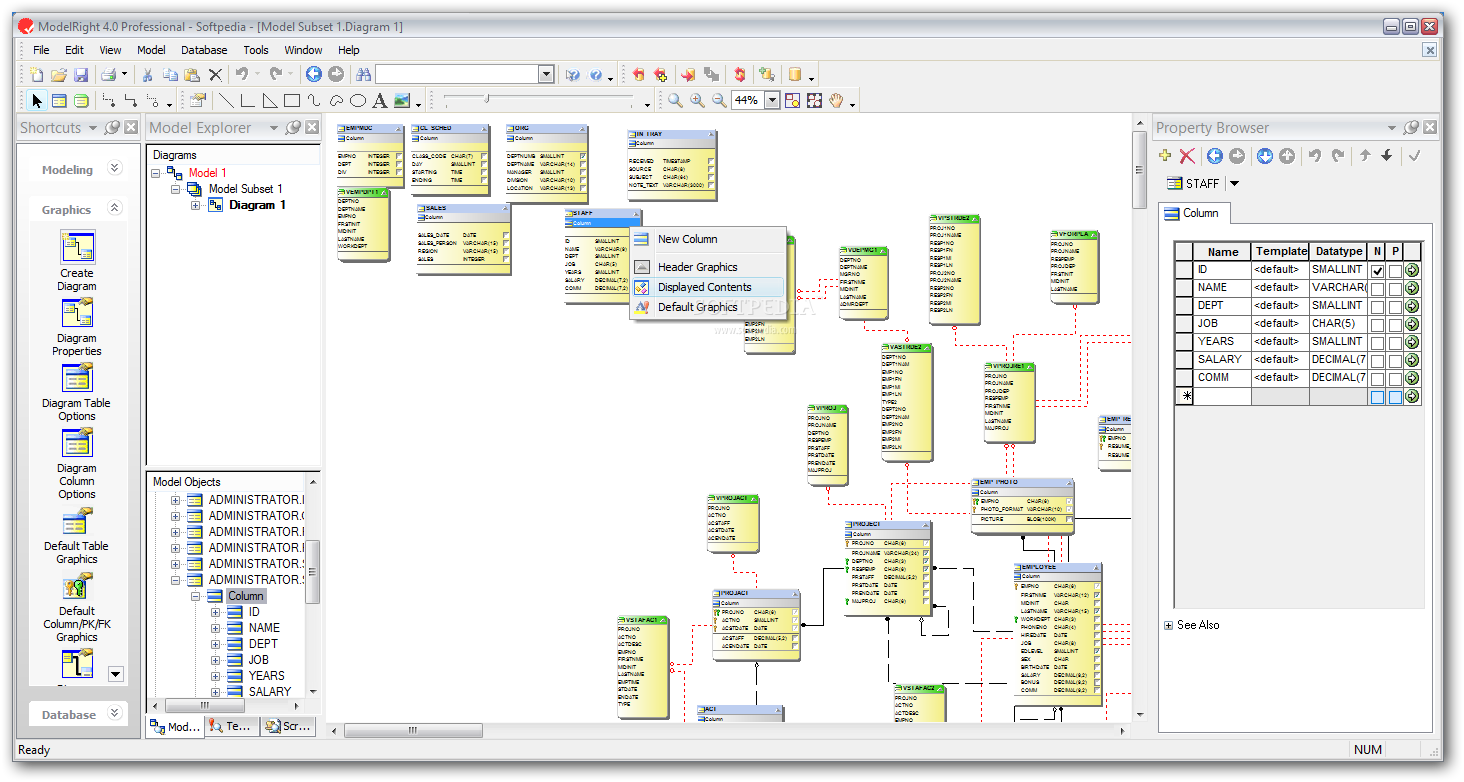Click the Print toolbar icon
This screenshot has height=782, width=1464.
click(x=108, y=75)
